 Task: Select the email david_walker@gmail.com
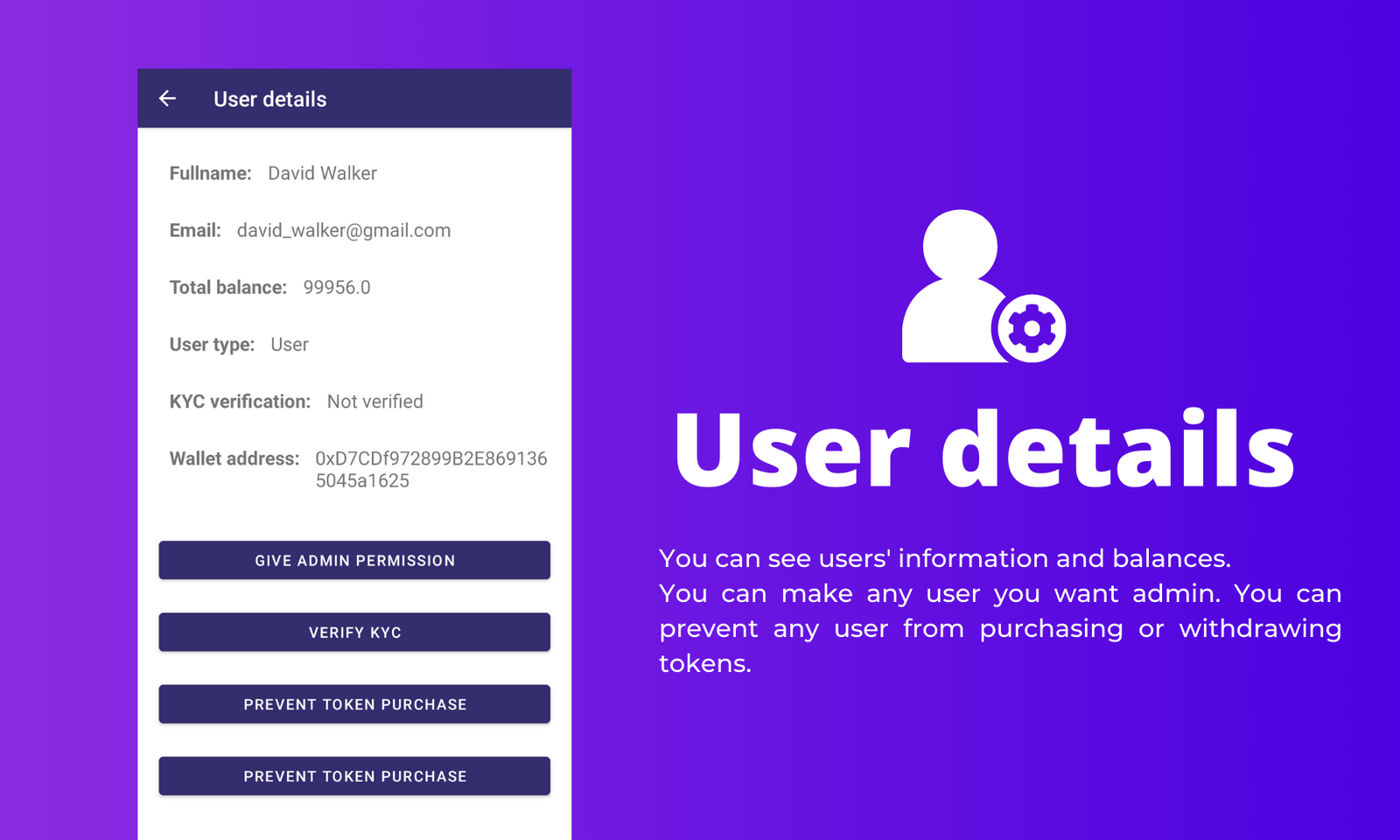(344, 230)
